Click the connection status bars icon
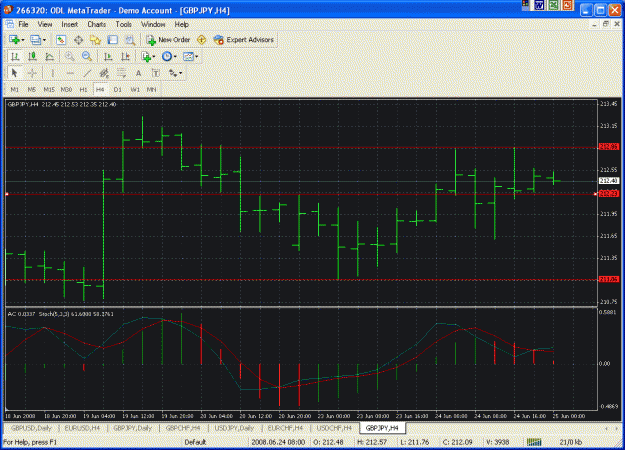This screenshot has height=450, width=625. tap(535, 442)
